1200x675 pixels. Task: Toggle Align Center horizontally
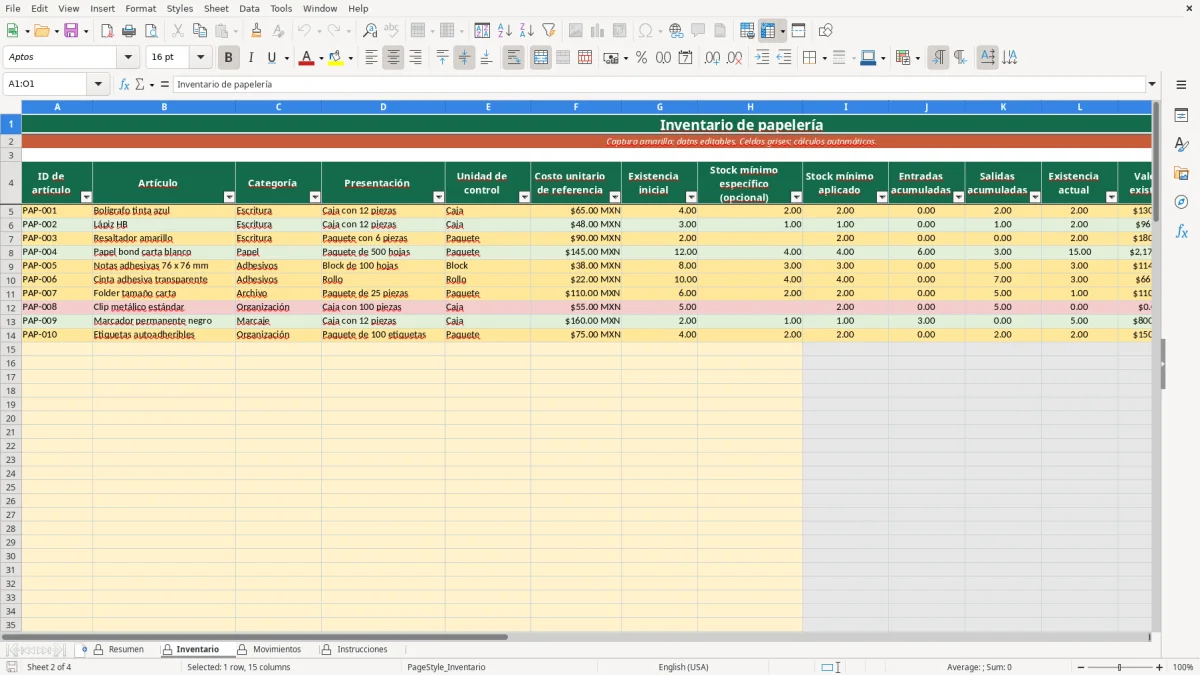(393, 58)
